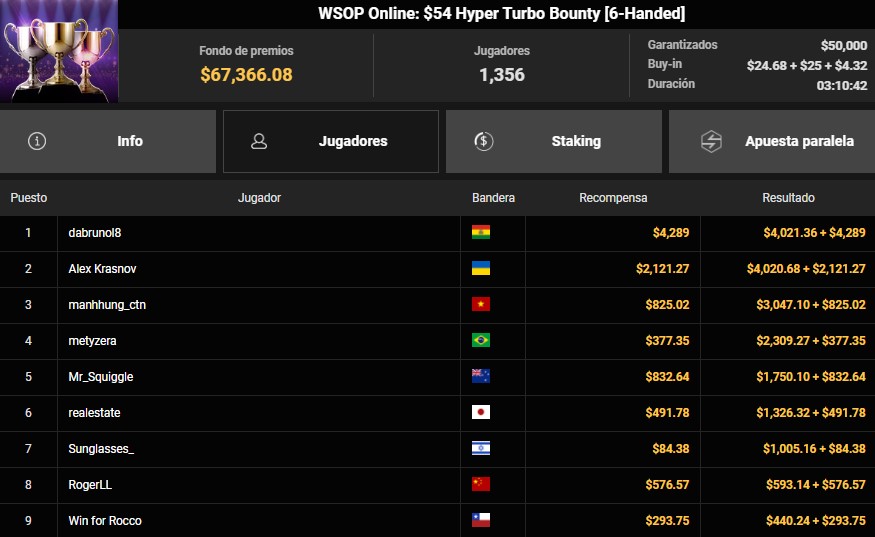Switch to the Jugadores tab

[x=331, y=141]
